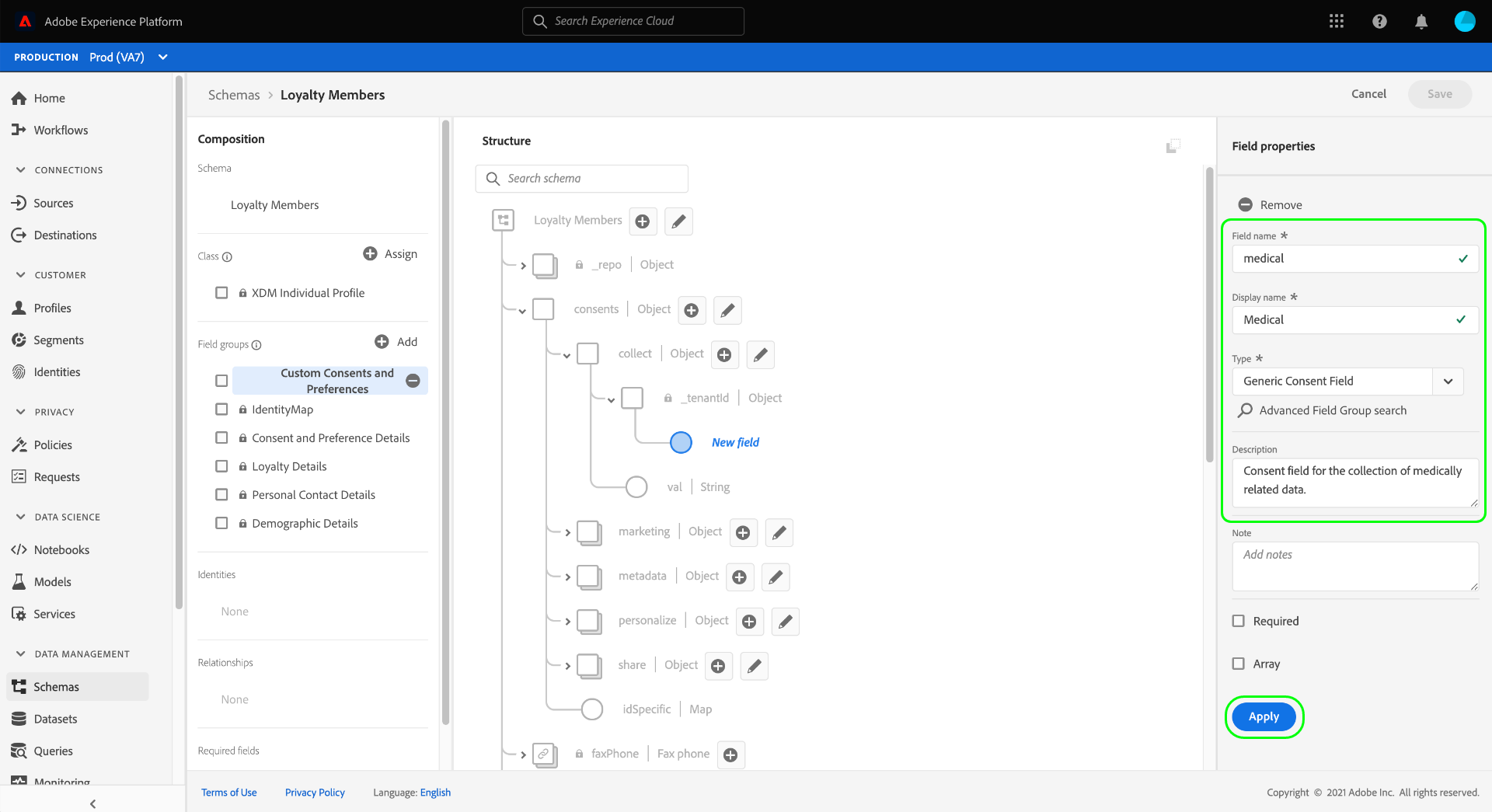Image resolution: width=1492 pixels, height=812 pixels.
Task: Click the plus icon next to faxPhone
Action: point(730,754)
